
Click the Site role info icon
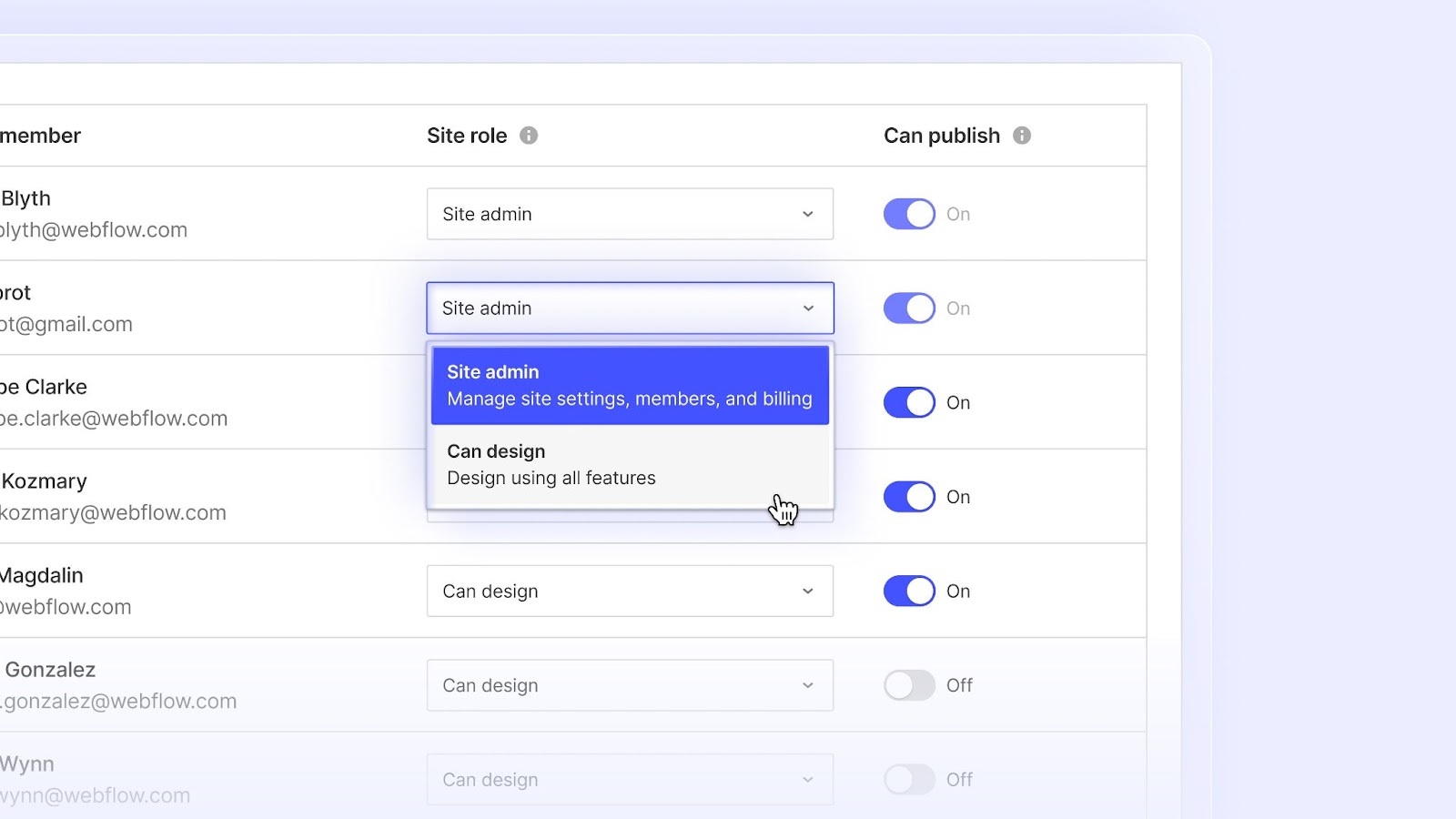(530, 136)
